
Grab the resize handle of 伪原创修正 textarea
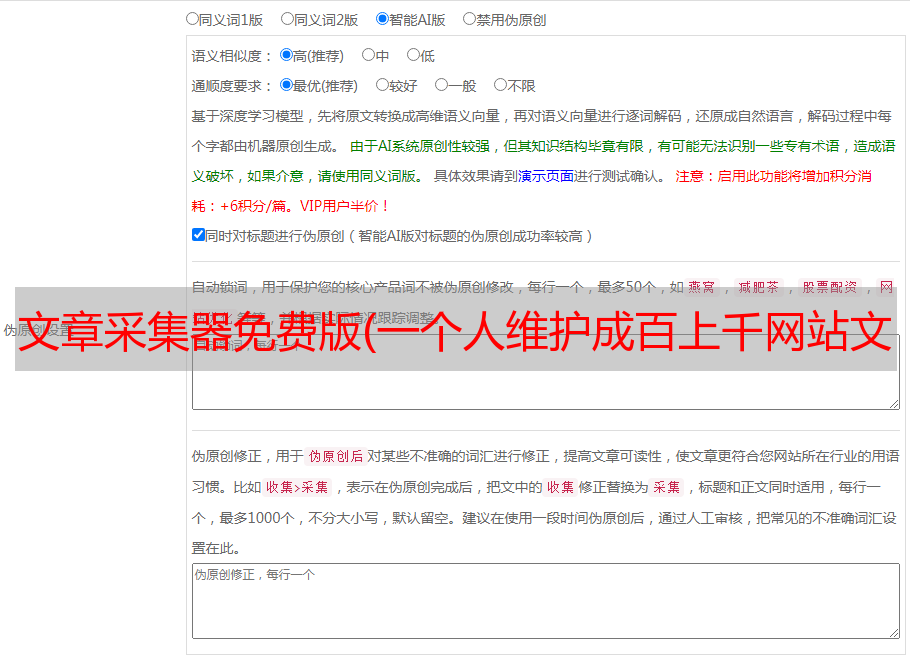[894, 633]
